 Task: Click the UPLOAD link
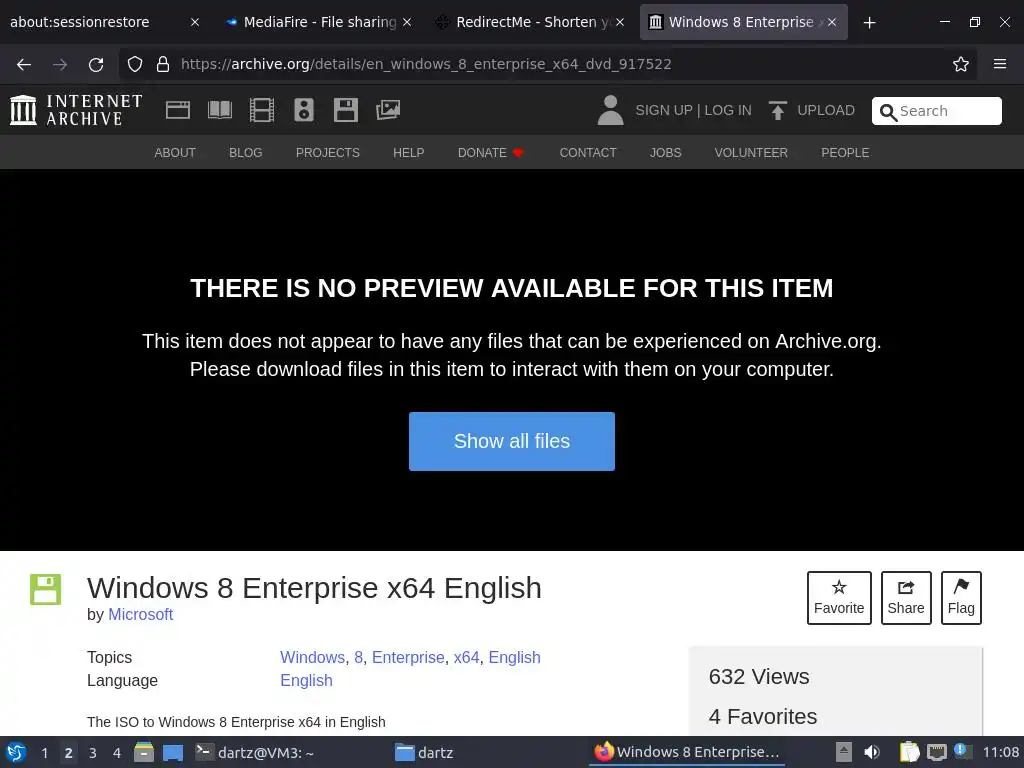tap(825, 110)
